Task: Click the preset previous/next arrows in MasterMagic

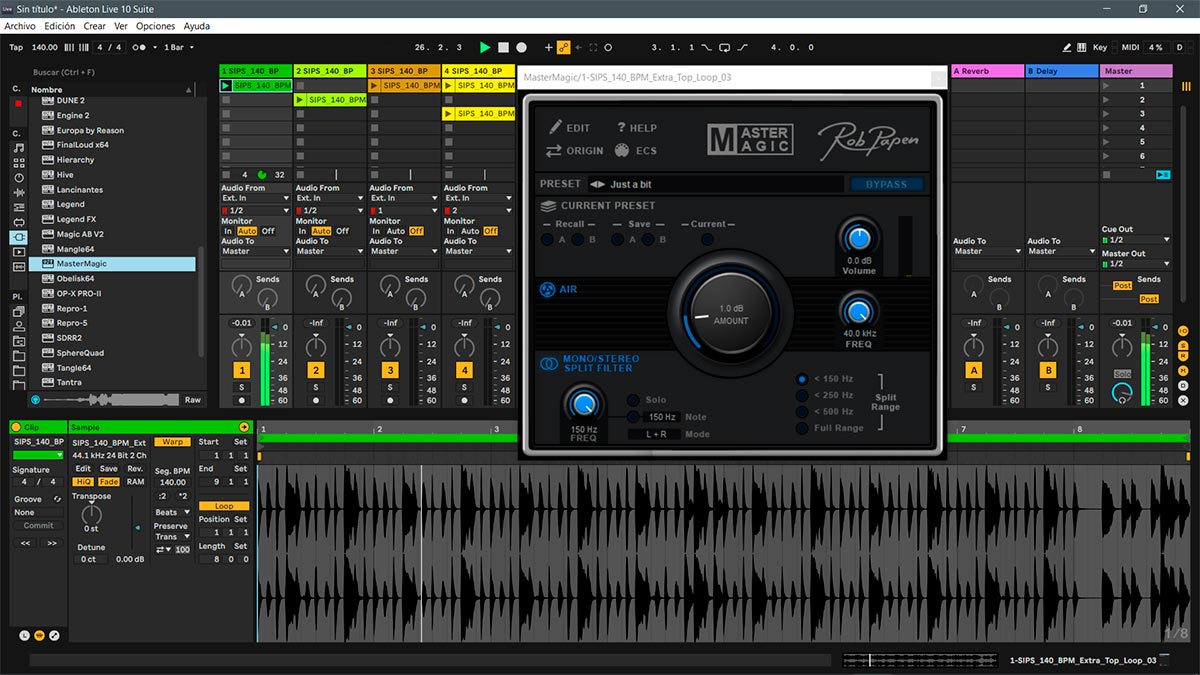Action: click(x=597, y=184)
